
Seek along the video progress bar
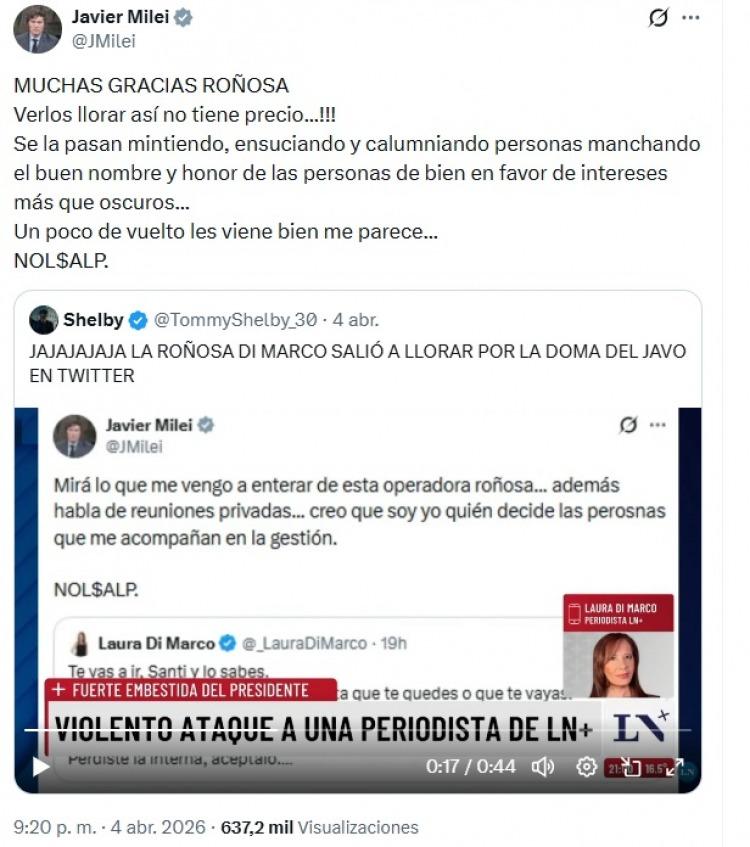point(358,730)
